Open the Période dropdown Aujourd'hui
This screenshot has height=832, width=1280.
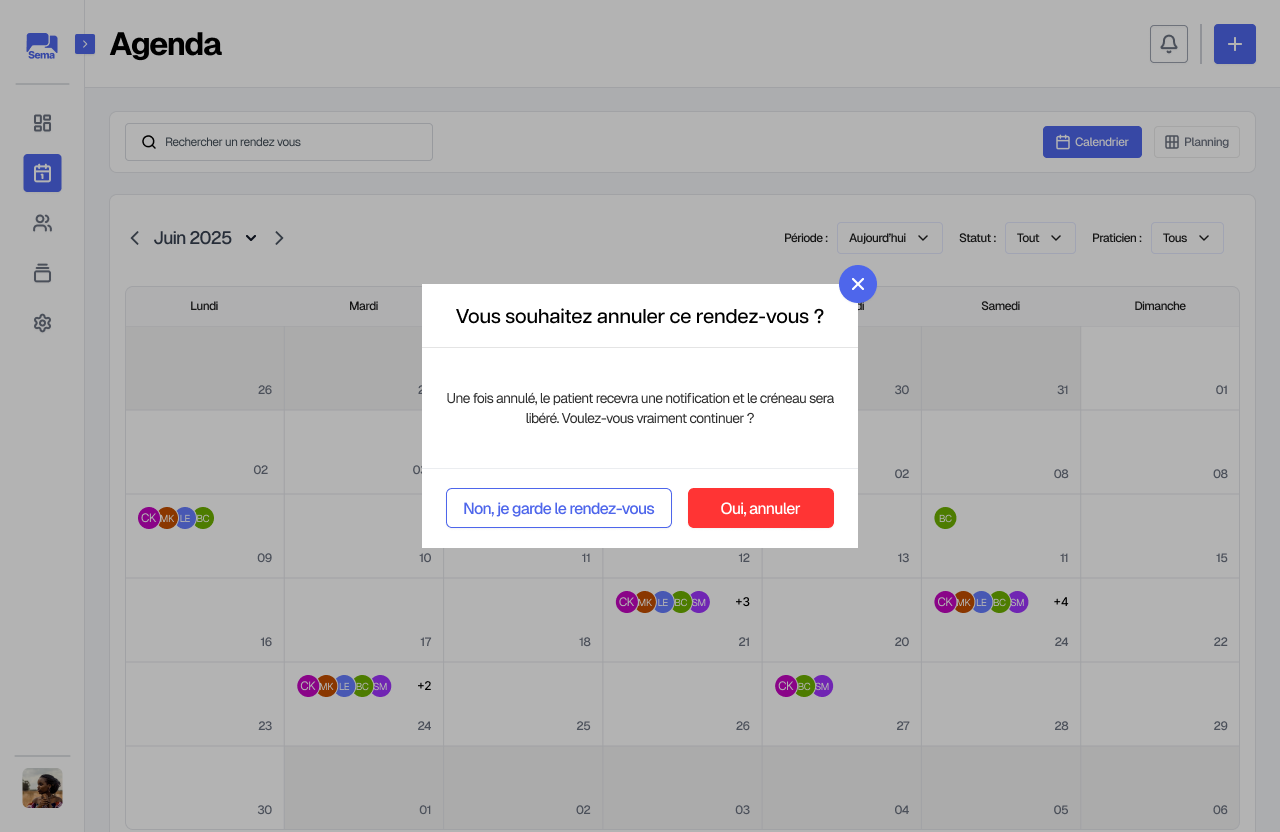(x=889, y=238)
